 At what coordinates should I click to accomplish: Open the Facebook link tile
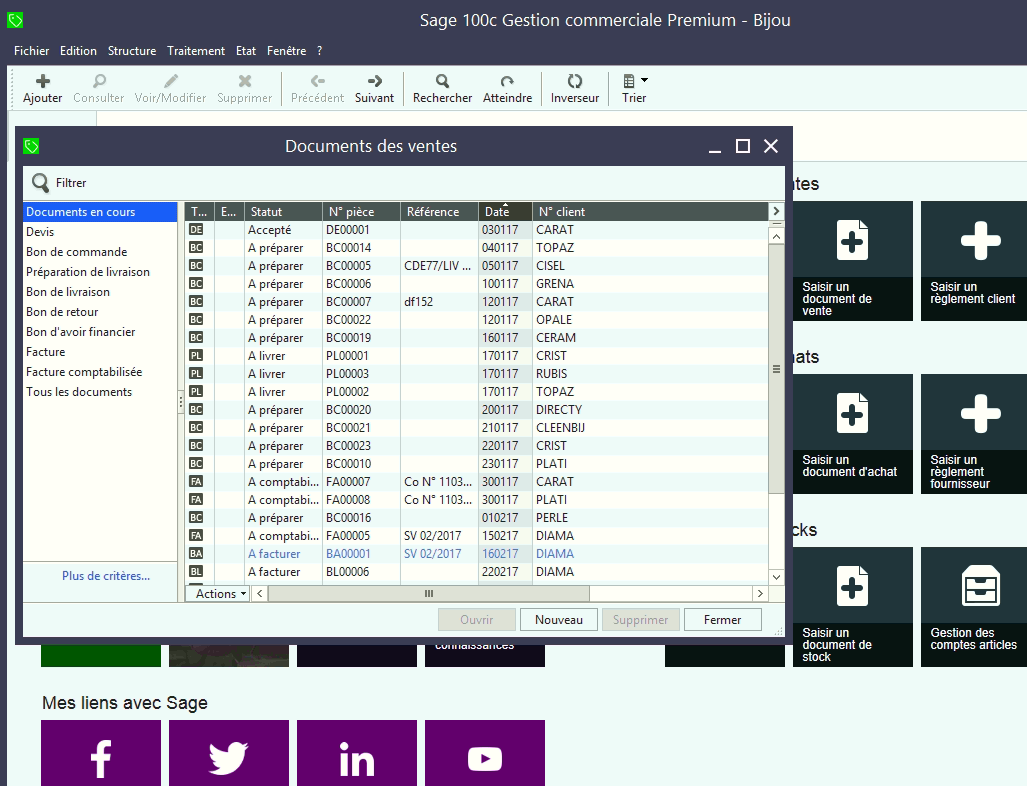(x=101, y=753)
